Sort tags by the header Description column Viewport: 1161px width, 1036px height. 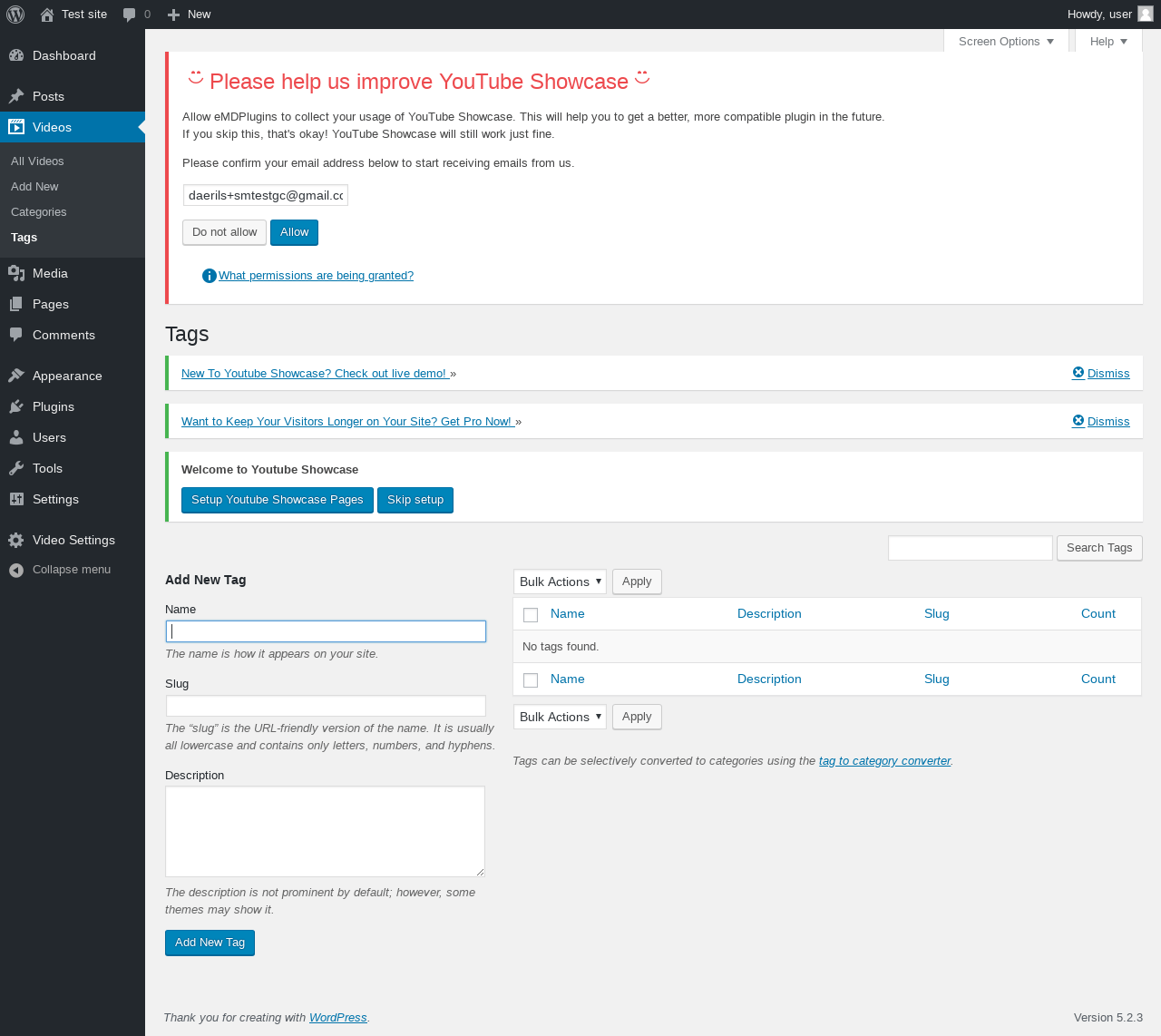coord(769,613)
